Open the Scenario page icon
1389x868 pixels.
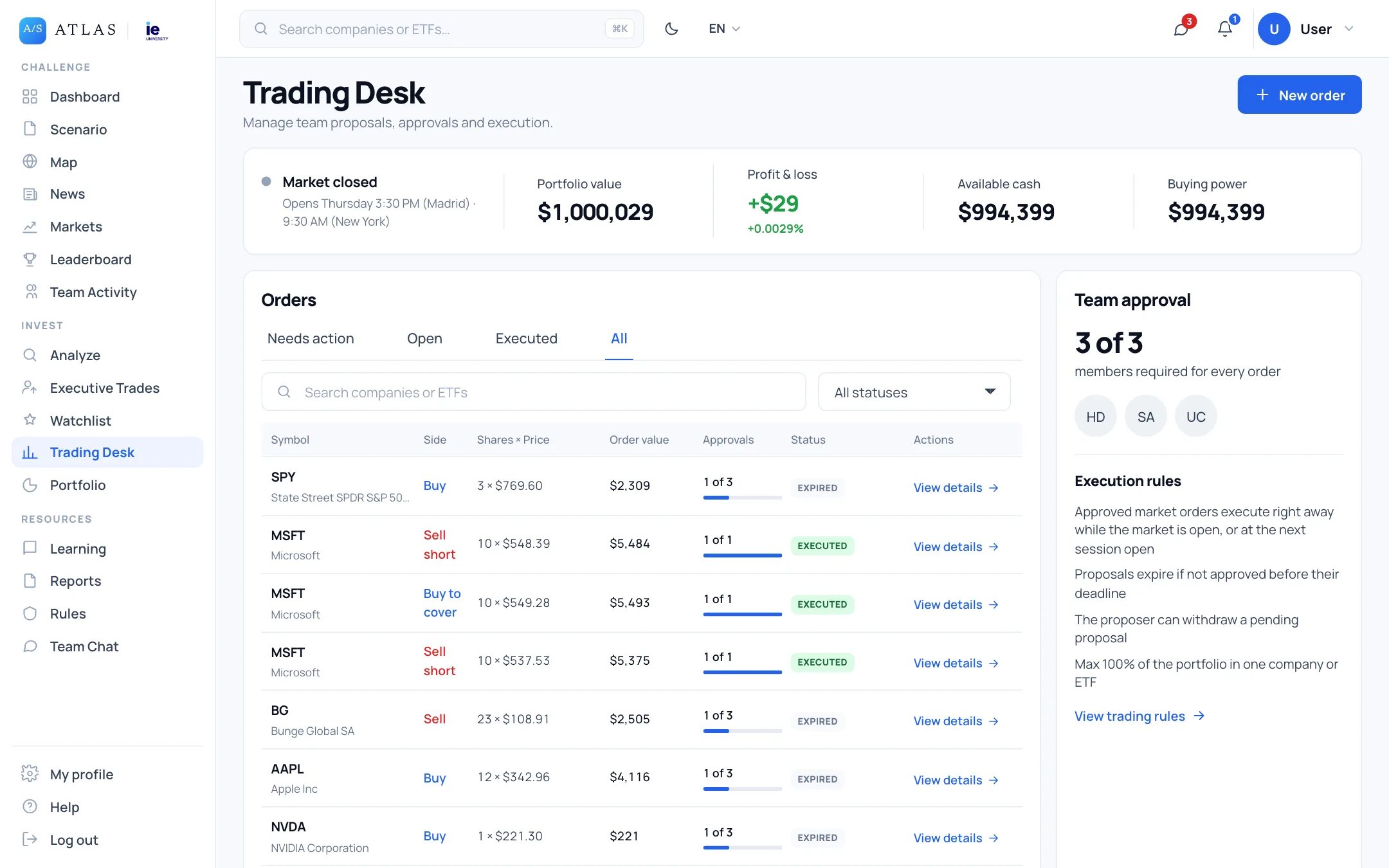30,129
